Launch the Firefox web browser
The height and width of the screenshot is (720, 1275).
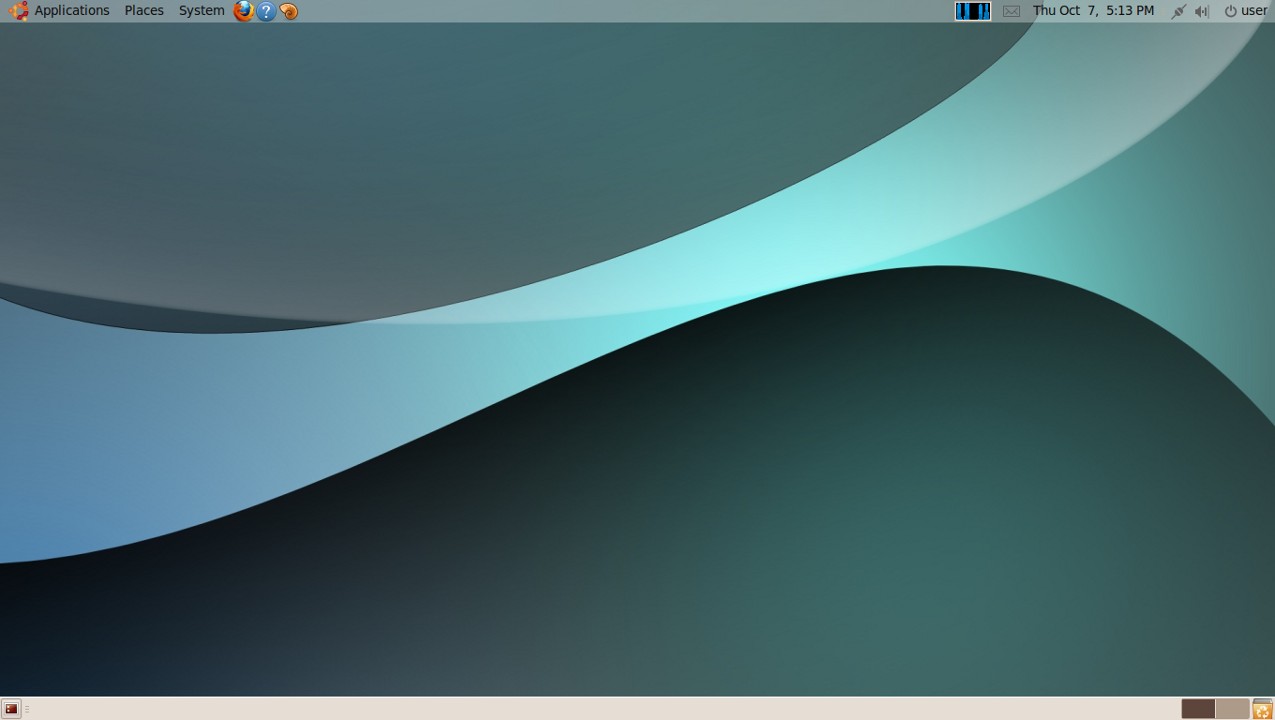coord(243,11)
